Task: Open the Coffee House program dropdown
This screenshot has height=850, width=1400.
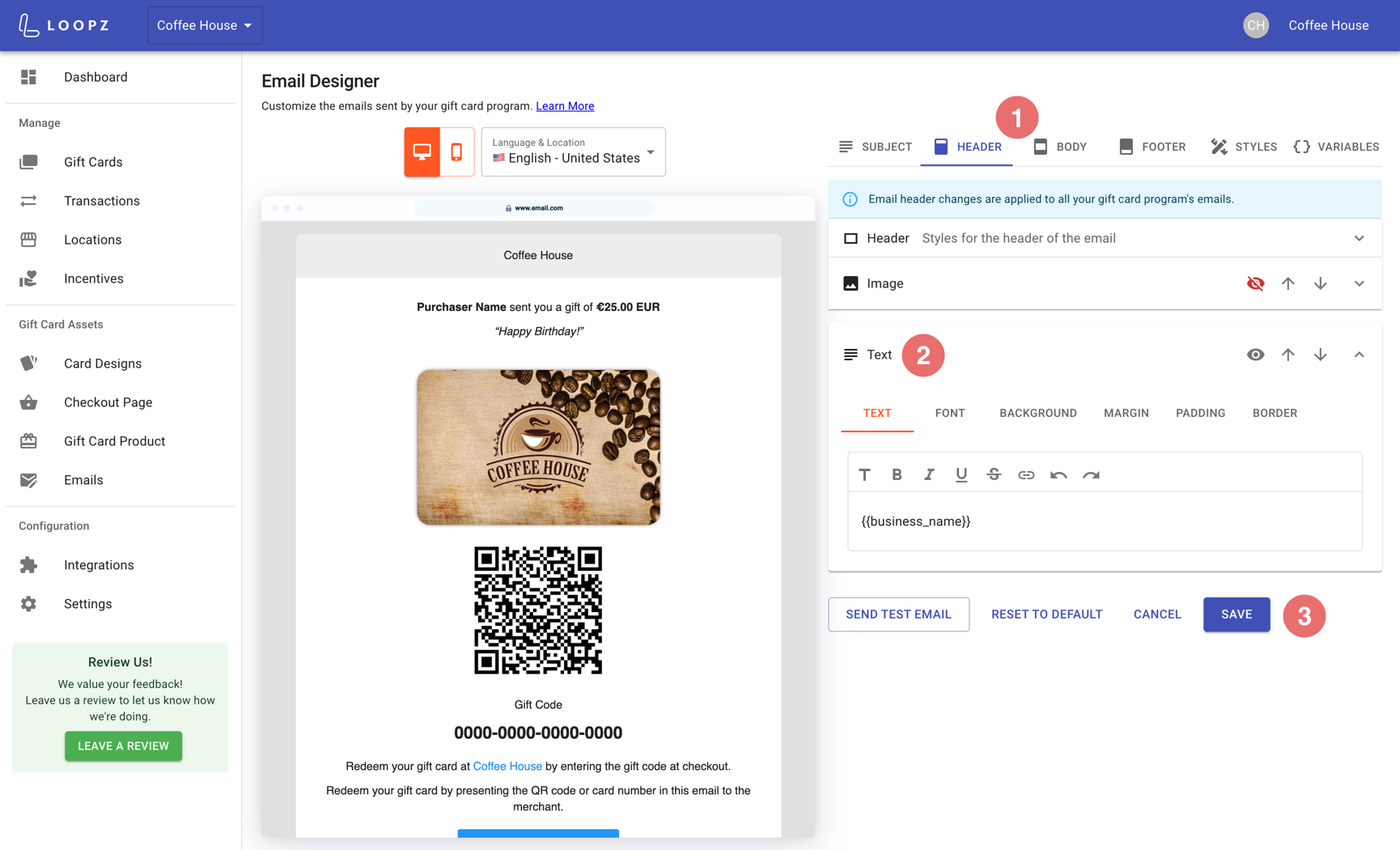Action: (205, 25)
